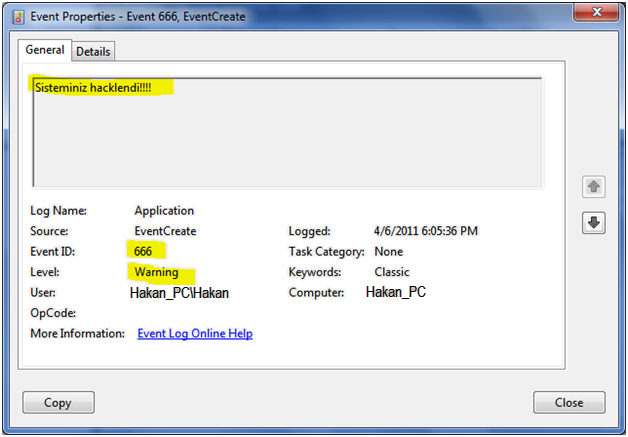Click the Source value EventCreate

pyautogui.click(x=165, y=231)
